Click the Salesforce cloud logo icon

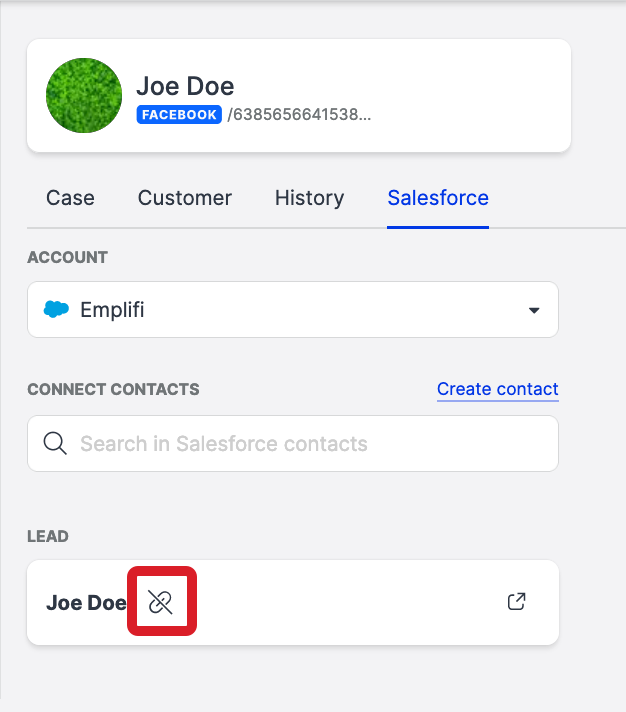click(x=57, y=310)
